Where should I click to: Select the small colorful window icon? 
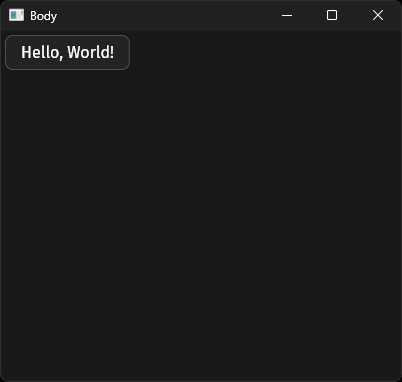click(16, 15)
